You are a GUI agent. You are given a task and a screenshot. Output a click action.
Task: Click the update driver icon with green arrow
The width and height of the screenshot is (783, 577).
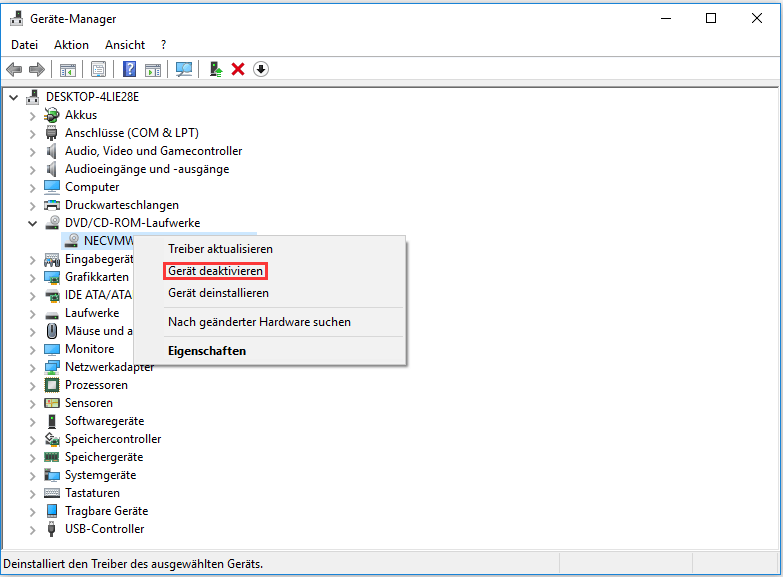[215, 69]
